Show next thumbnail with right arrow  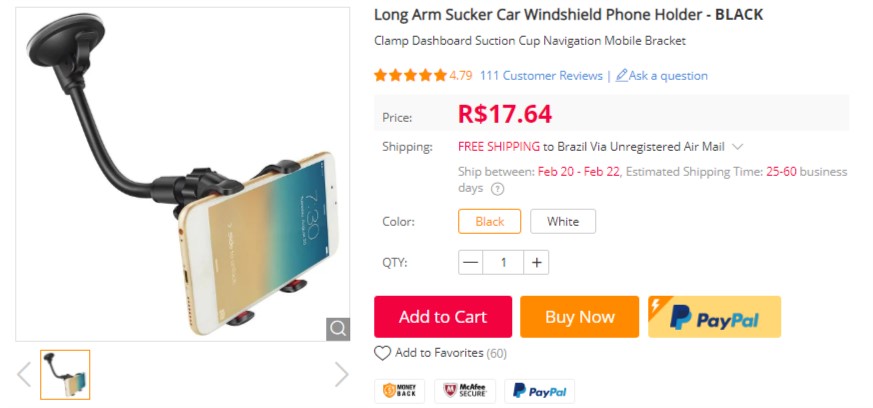341,374
